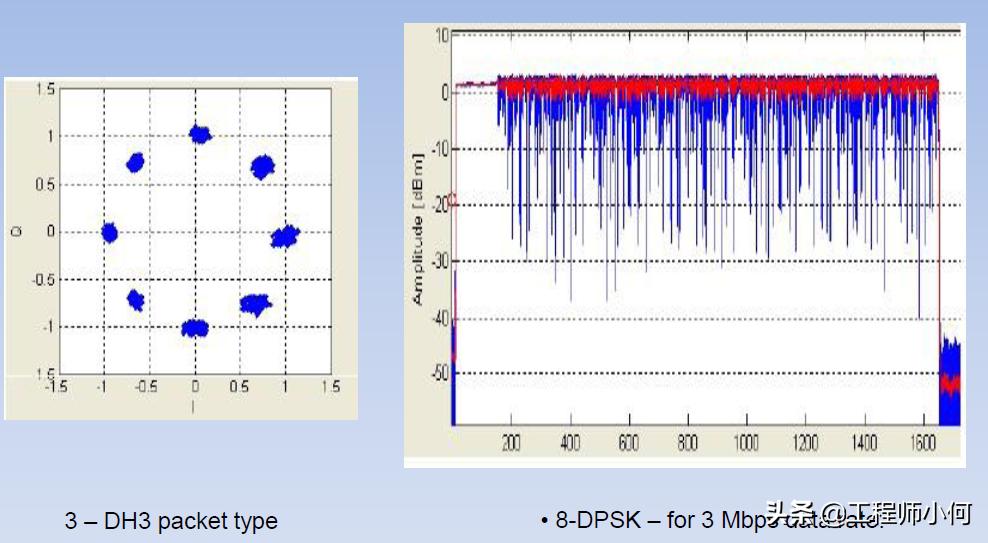Screen dimensions: 988x543
Task: Click the rightmost "1.5" tick on I axis
Action: click(x=330, y=386)
